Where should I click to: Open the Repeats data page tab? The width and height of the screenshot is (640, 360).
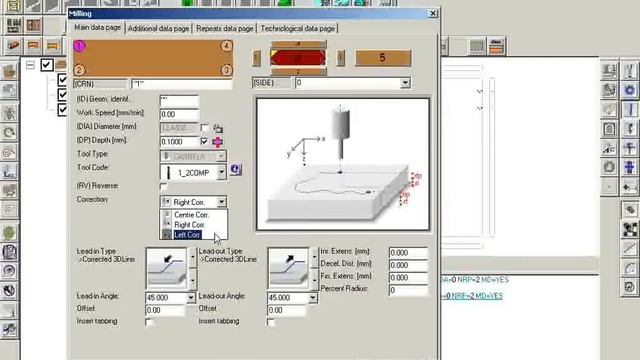point(224,29)
